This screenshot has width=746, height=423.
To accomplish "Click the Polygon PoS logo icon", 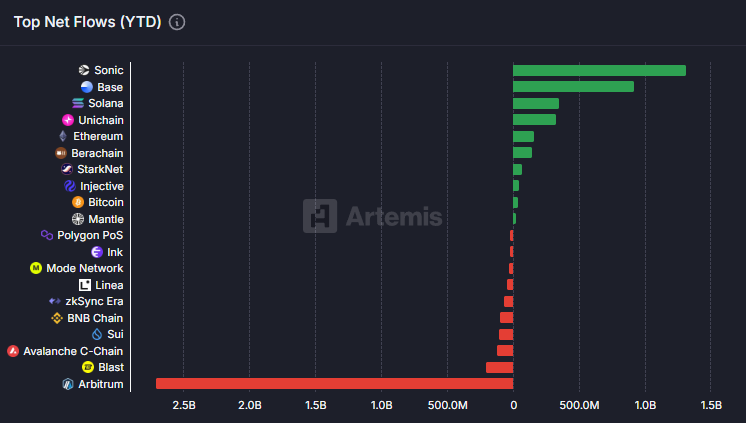I will click(47, 235).
